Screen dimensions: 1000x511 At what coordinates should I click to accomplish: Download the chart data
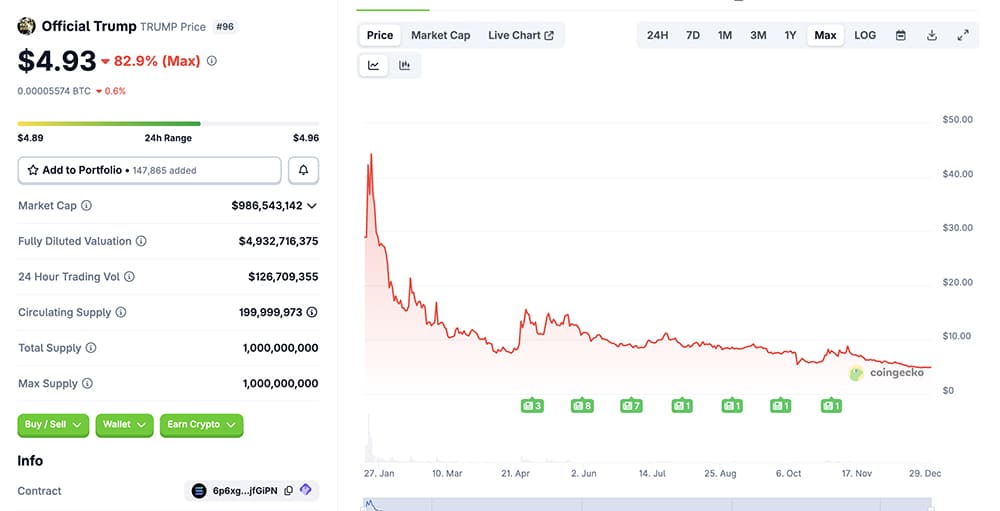932,35
